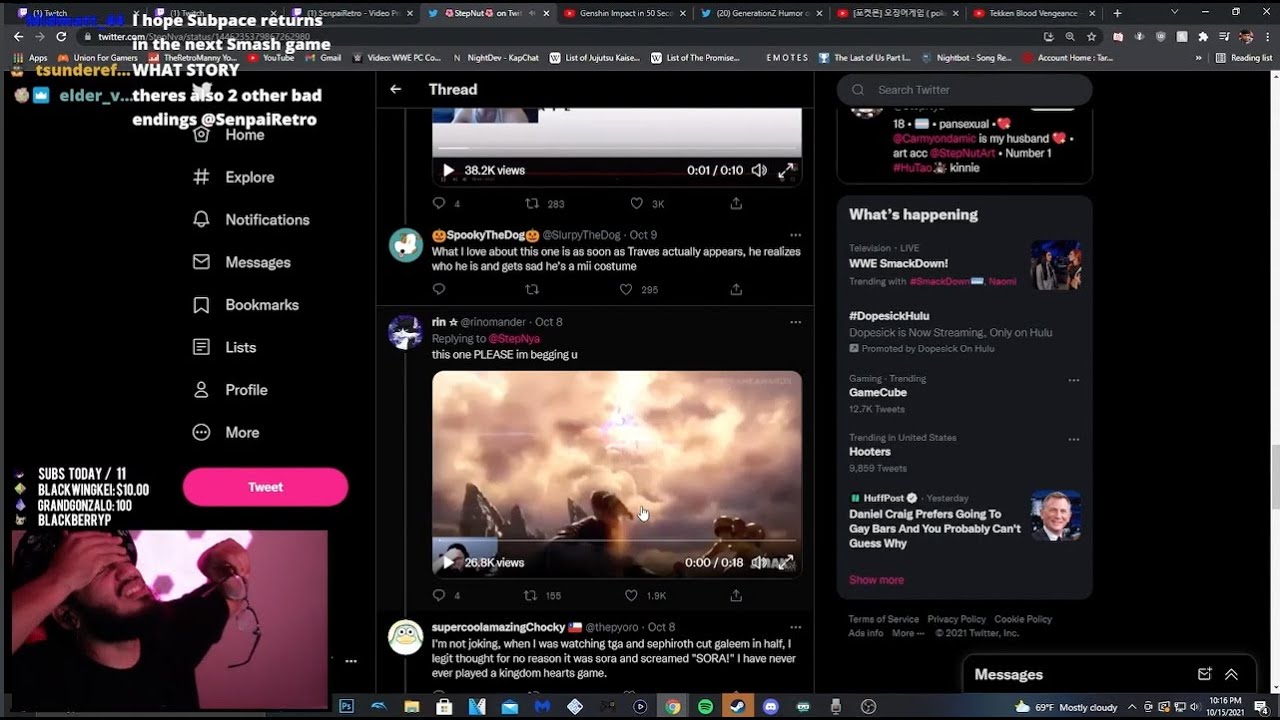Seek on the 26.8K views video progress bar

617,541
